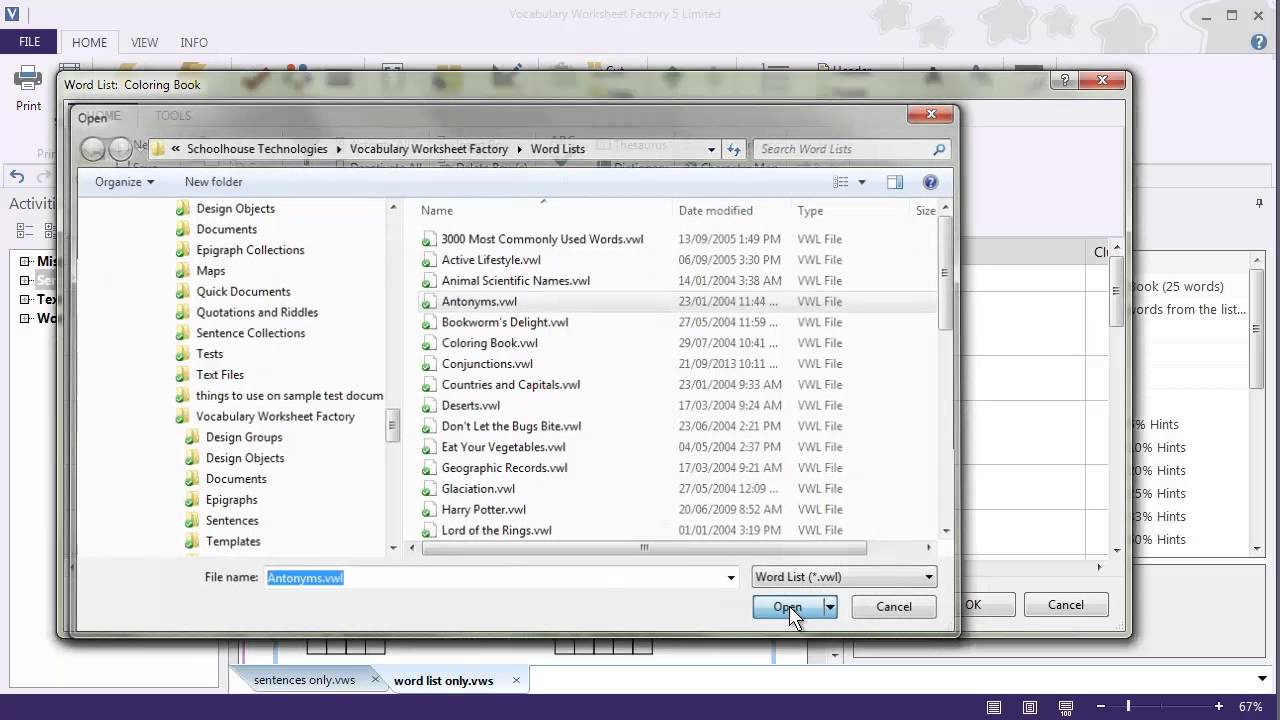Cancel the Open file dialog
The height and width of the screenshot is (720, 1280).
894,607
